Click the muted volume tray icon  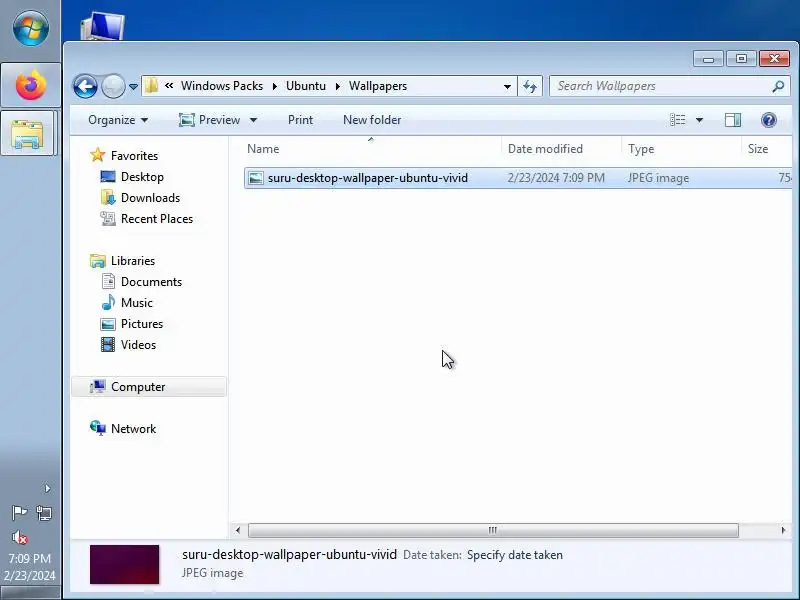19,537
